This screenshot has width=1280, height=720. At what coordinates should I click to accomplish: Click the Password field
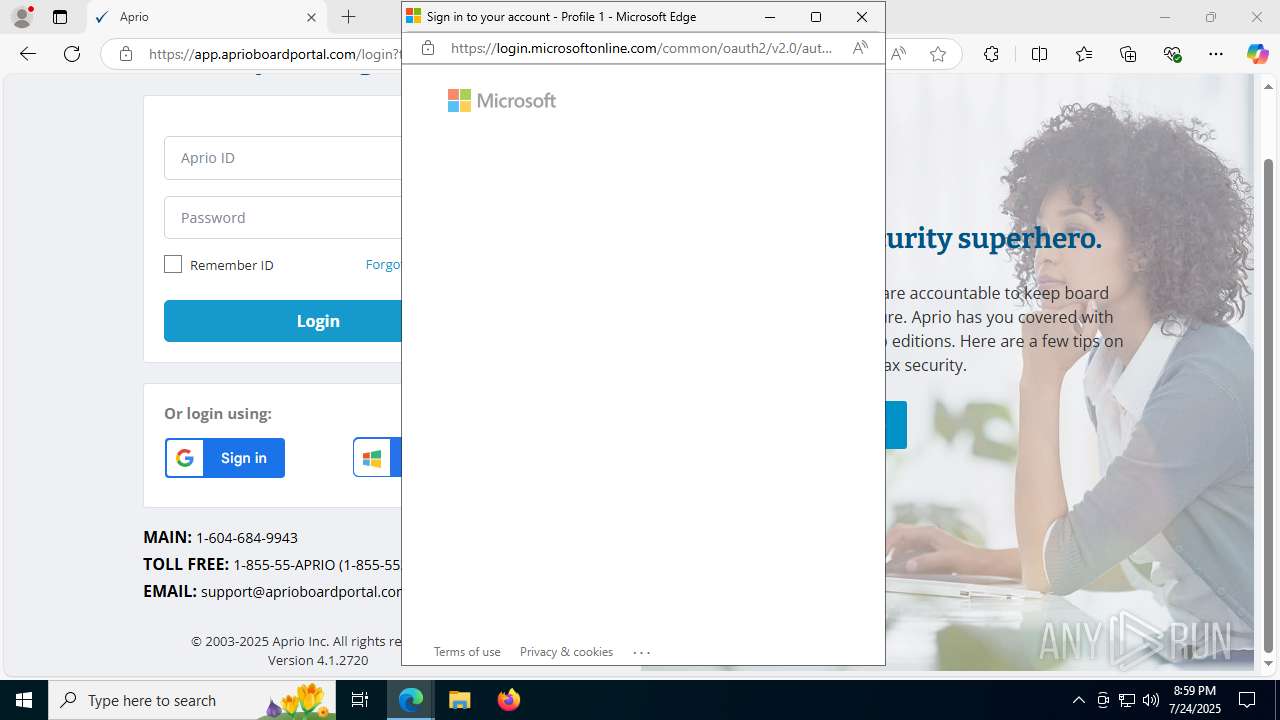click(283, 217)
